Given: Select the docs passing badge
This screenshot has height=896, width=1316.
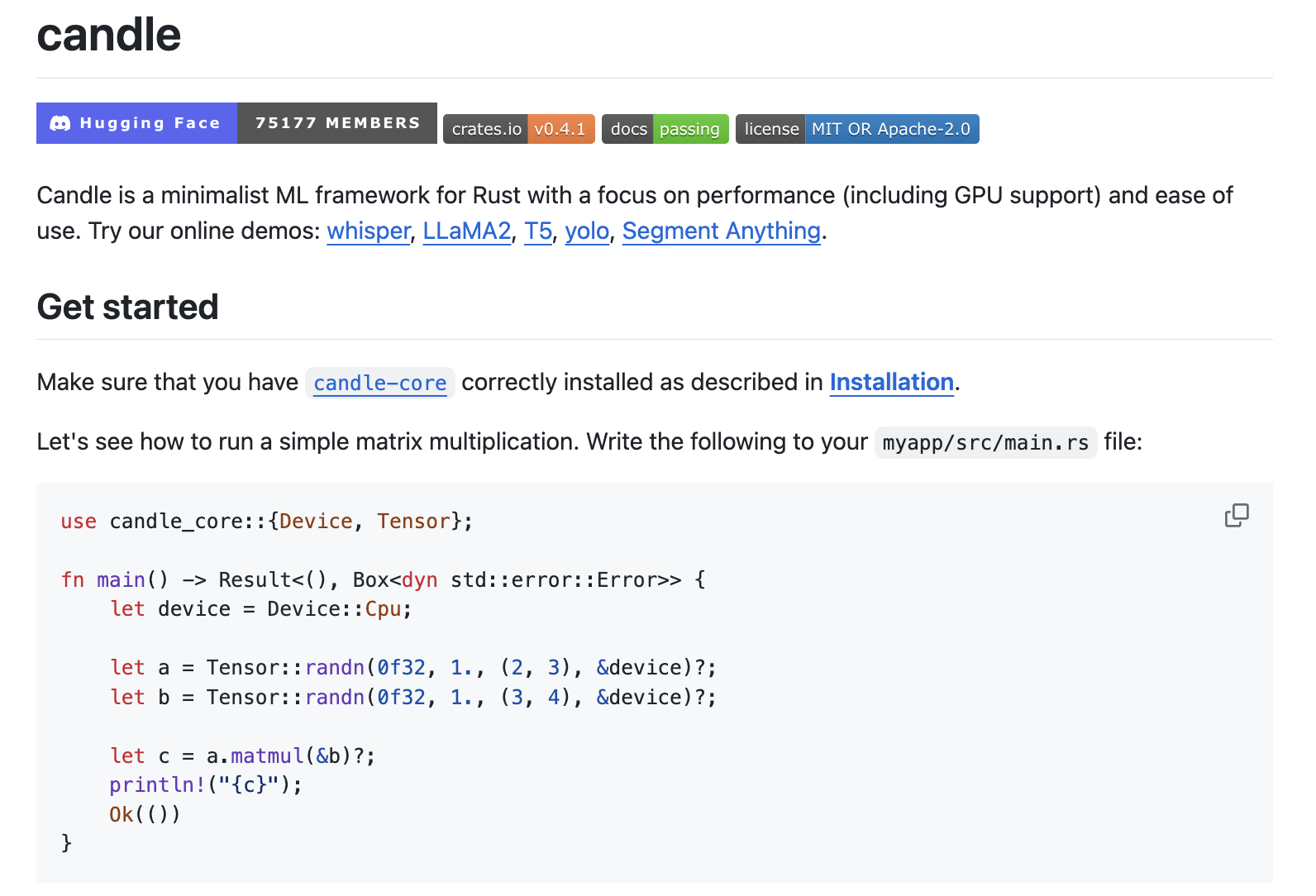Looking at the screenshot, I should (665, 128).
